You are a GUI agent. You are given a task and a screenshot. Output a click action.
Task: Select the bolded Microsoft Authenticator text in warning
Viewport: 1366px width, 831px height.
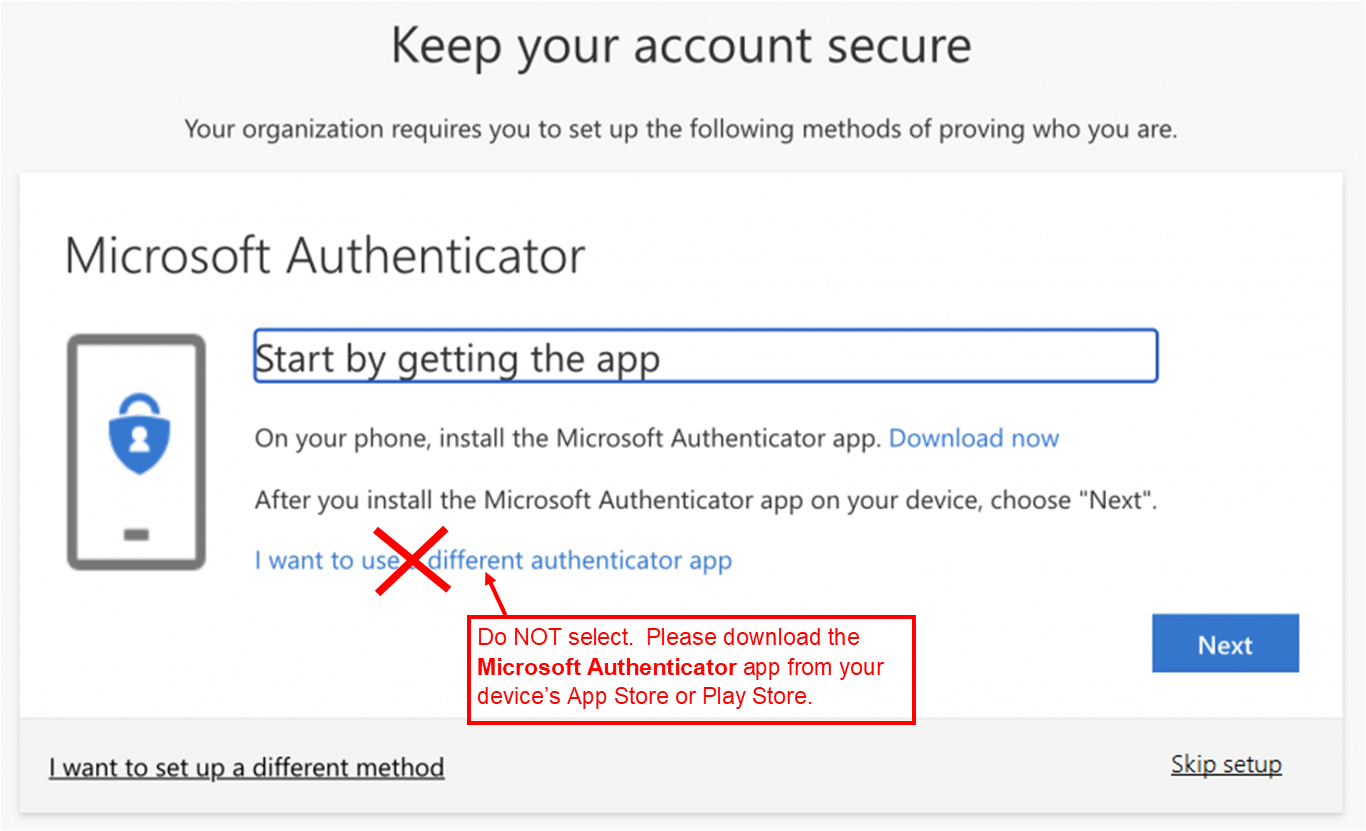608,667
